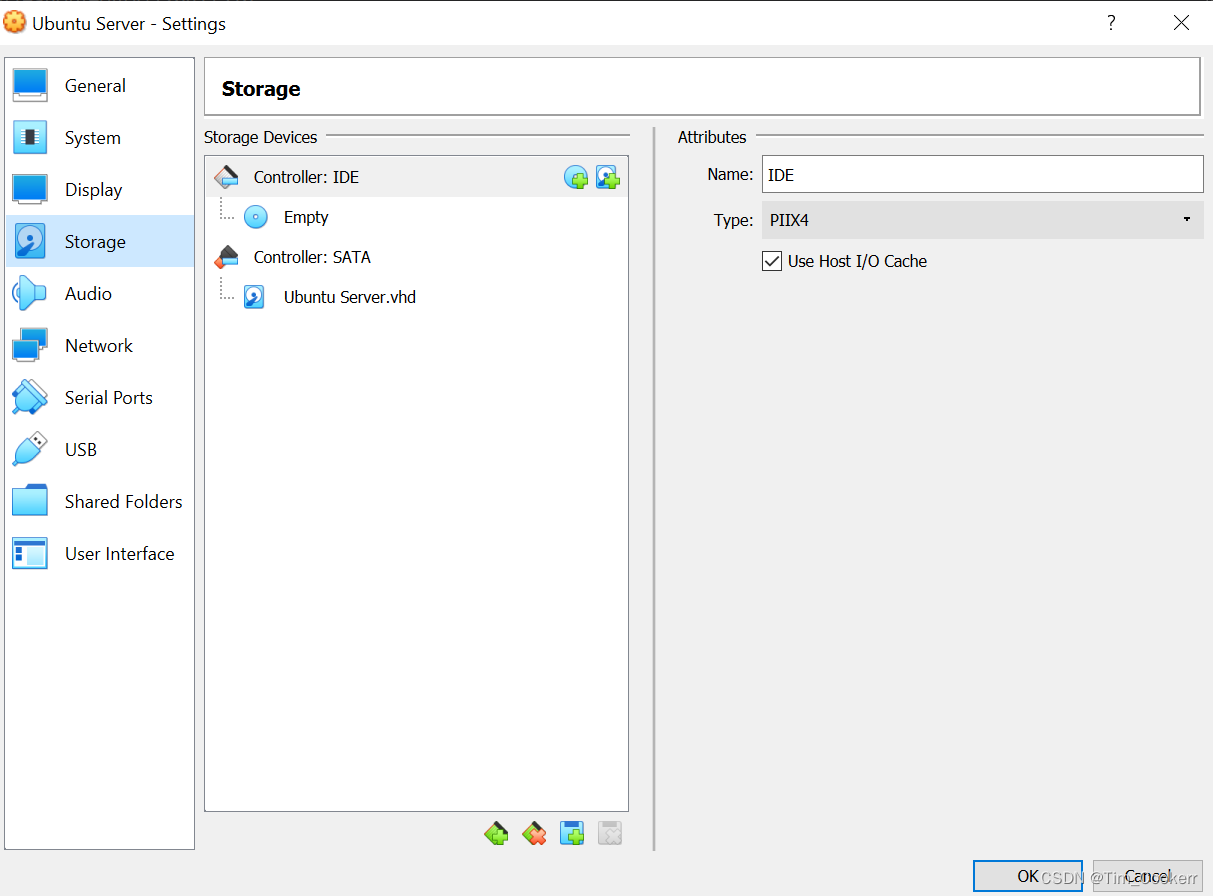The height and width of the screenshot is (896, 1213).
Task: Click the Display screen icon
Action: click(30, 190)
